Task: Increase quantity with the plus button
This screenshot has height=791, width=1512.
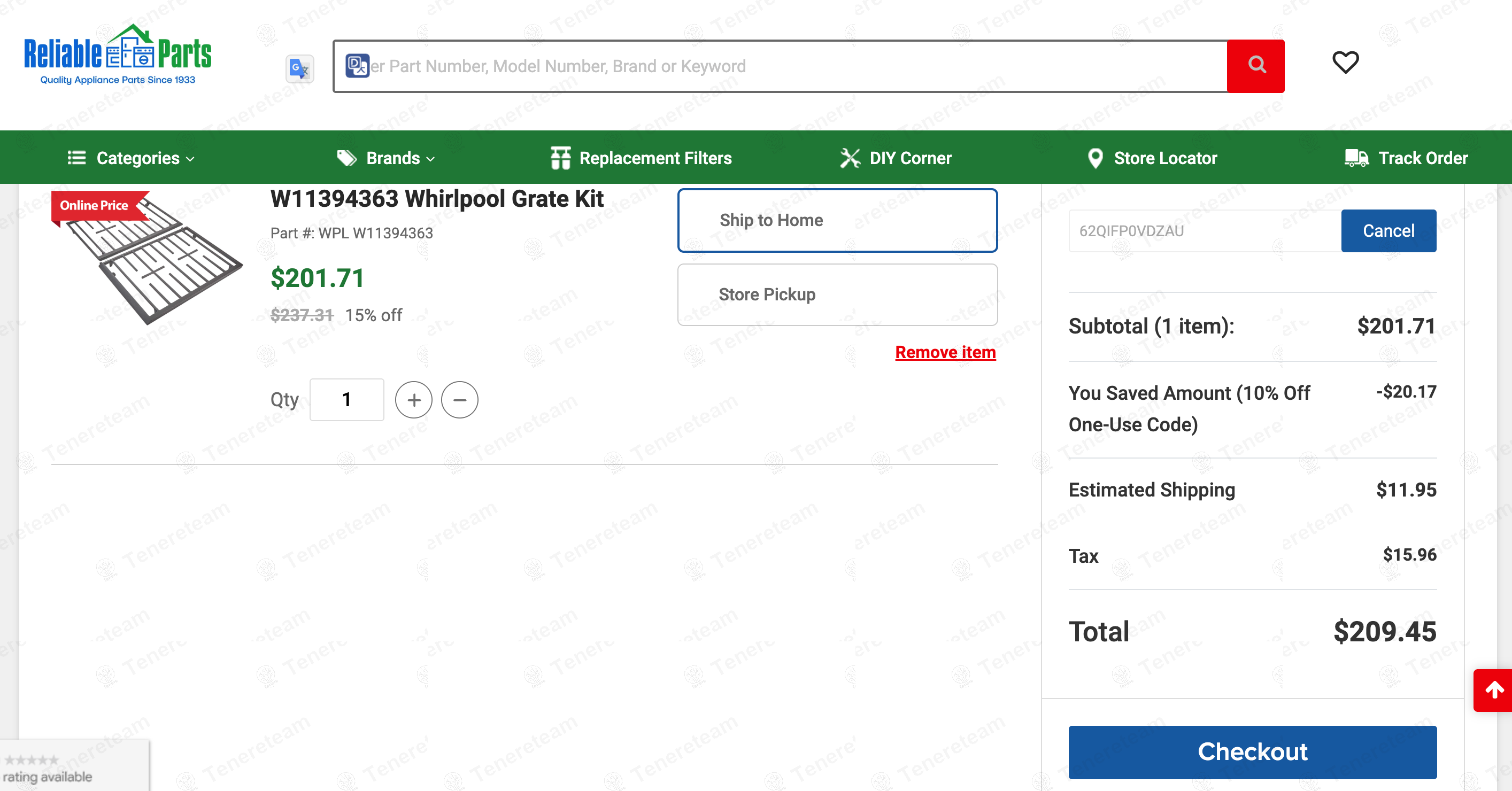Action: point(414,400)
